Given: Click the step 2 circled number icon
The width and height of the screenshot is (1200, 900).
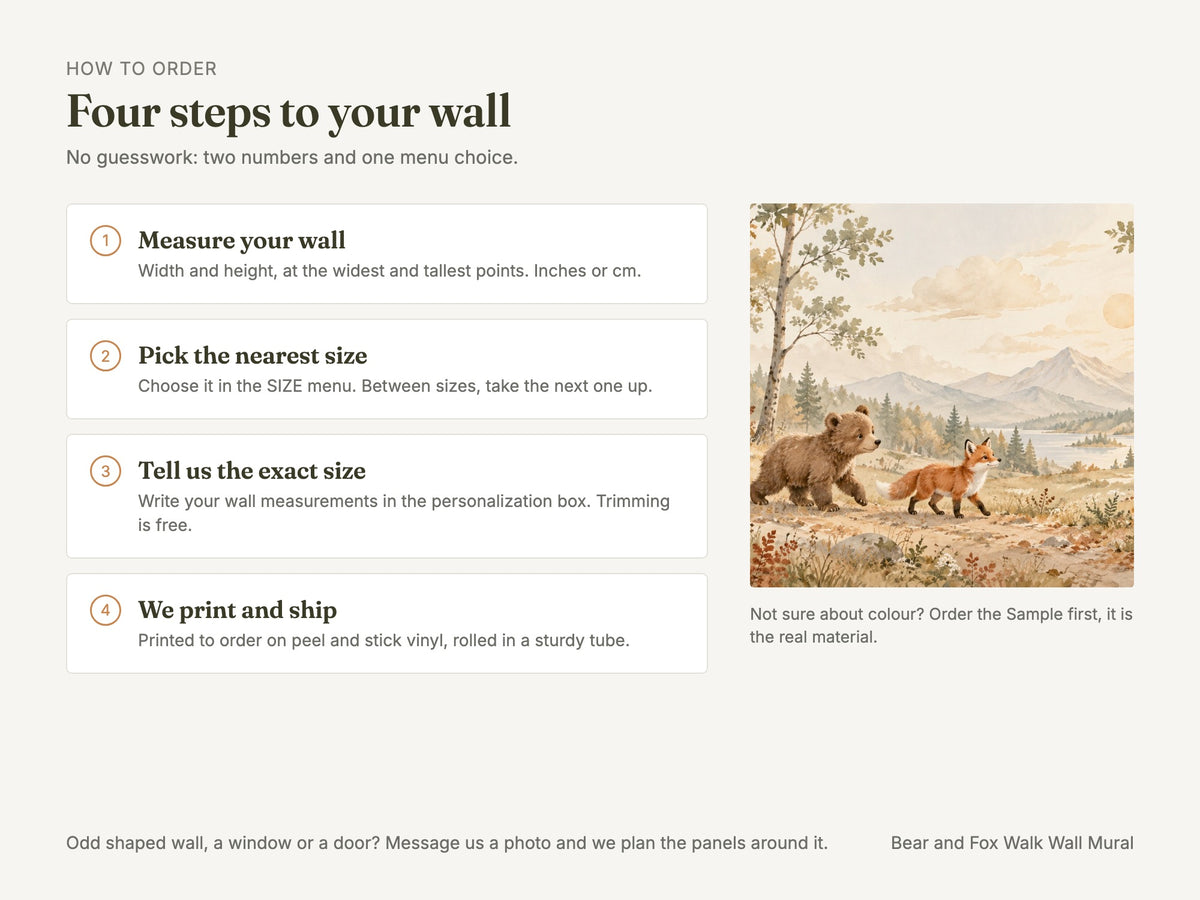Looking at the screenshot, I should pyautogui.click(x=105, y=356).
